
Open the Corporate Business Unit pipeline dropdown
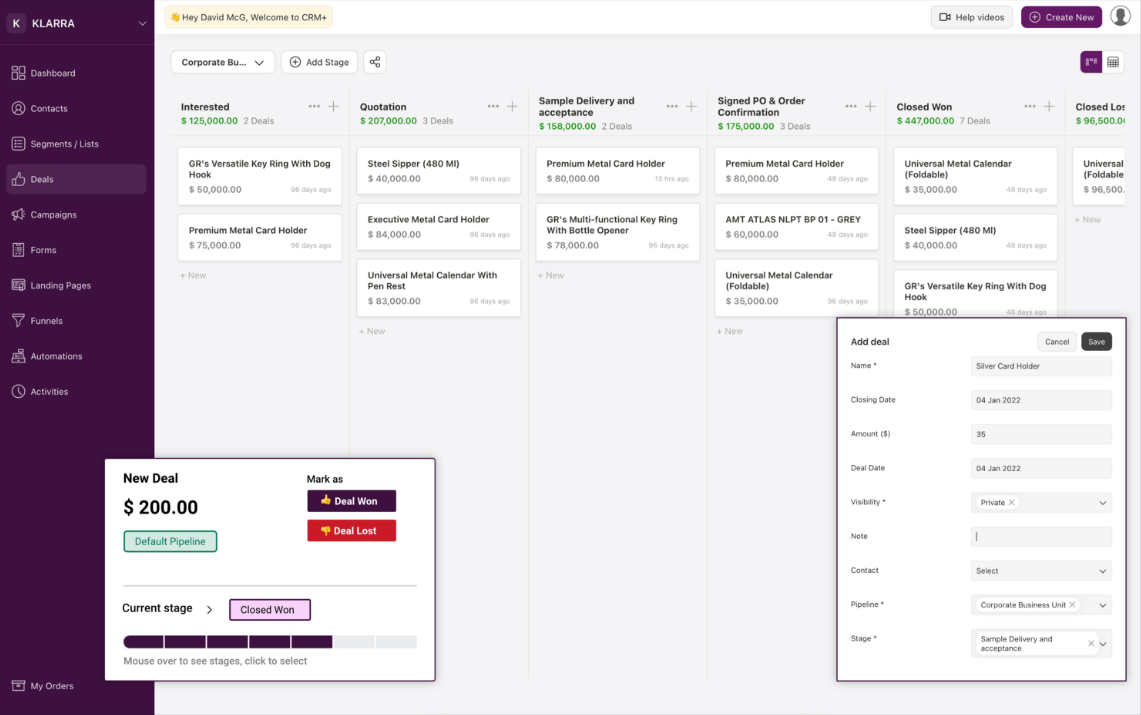coord(1103,604)
